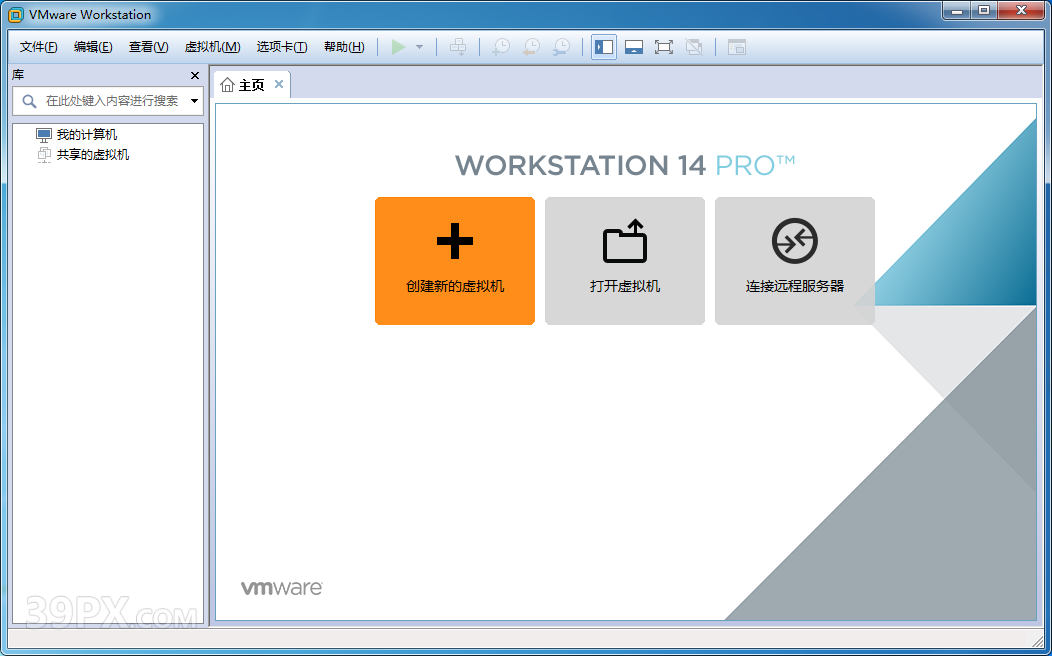This screenshot has height=656, width=1052.
Task: Click the 打开虚拟机 button
Action: 625,261
